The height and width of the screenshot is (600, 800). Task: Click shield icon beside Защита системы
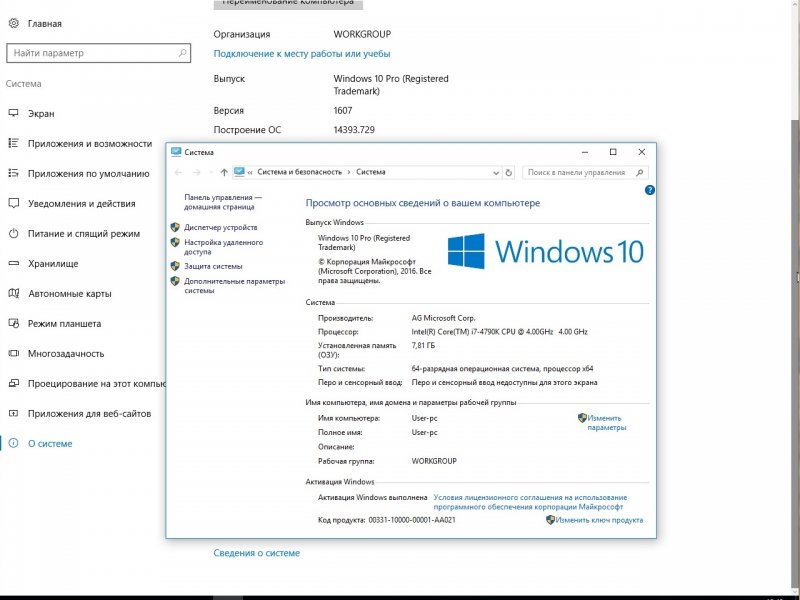coord(175,266)
